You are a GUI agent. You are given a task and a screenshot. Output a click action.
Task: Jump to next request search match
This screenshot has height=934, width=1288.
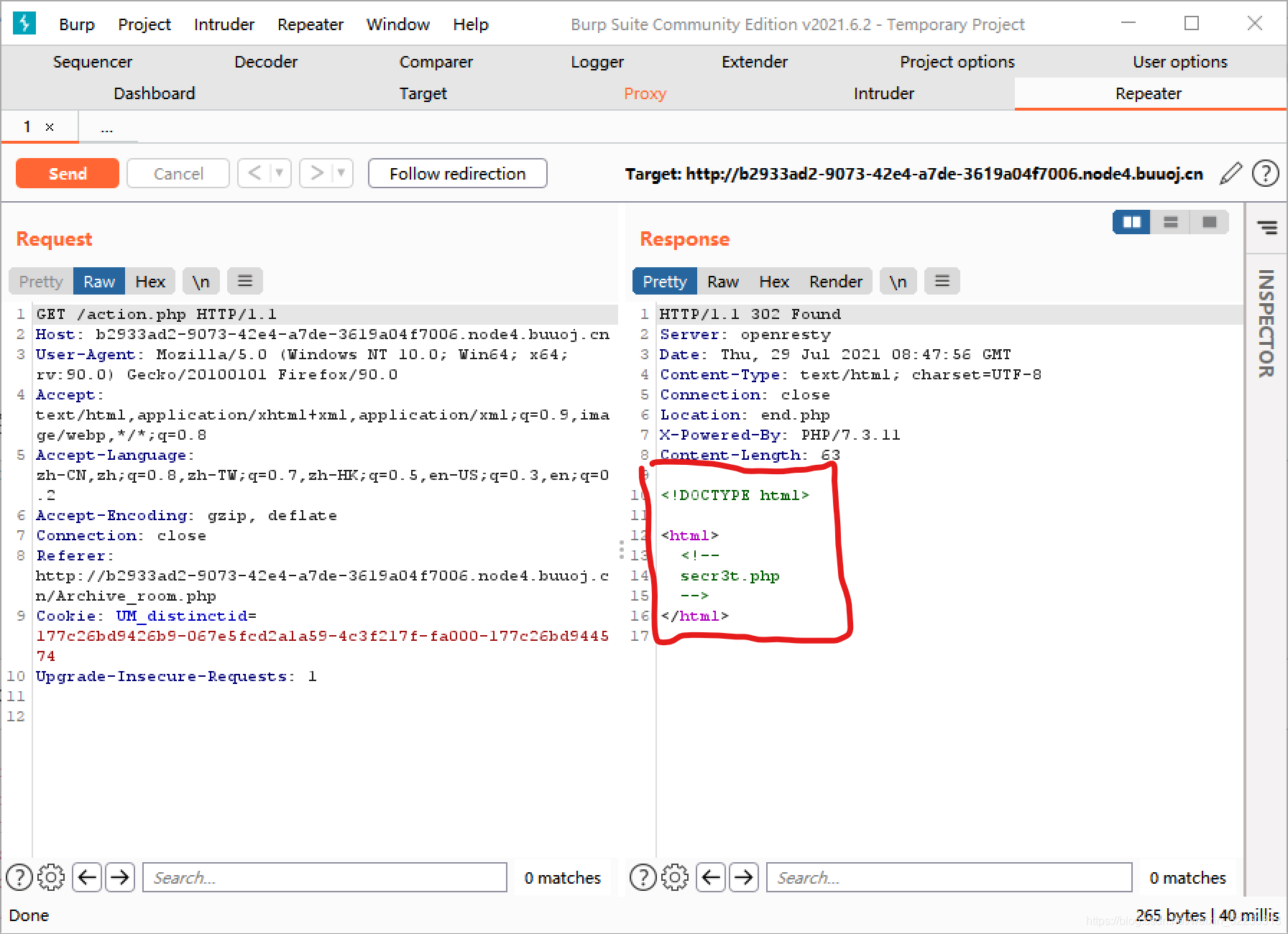pos(120,877)
